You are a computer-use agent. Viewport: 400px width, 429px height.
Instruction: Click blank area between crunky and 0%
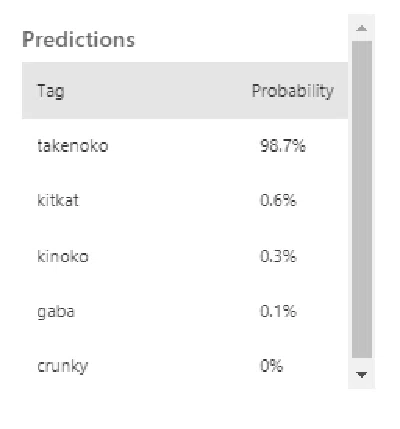[174, 366]
